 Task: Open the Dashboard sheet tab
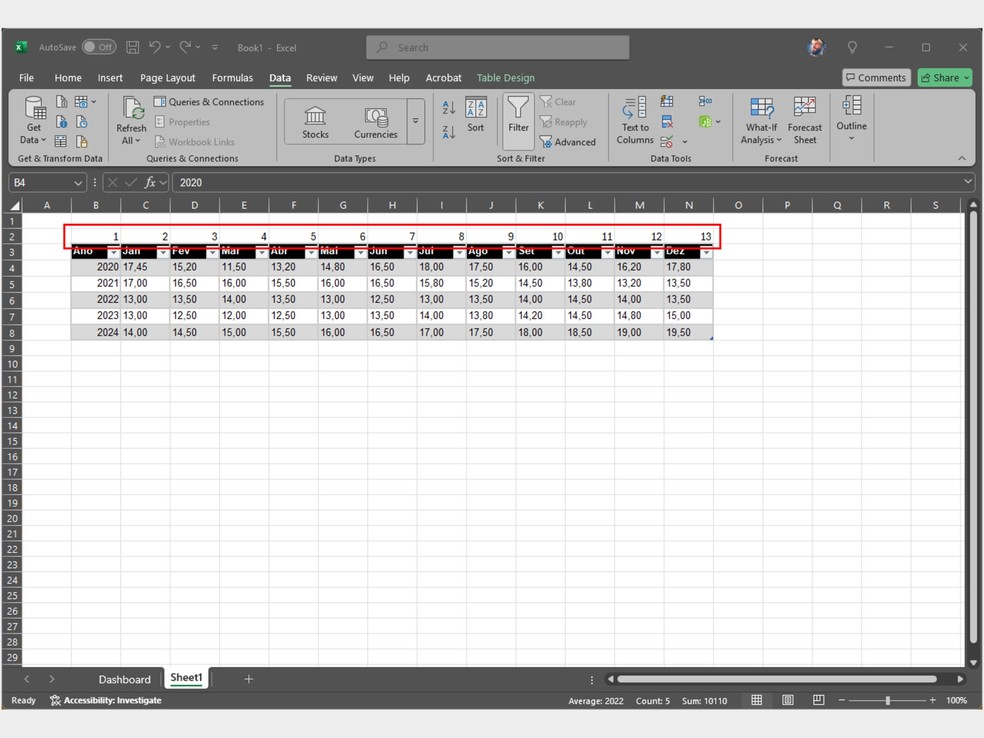click(124, 679)
